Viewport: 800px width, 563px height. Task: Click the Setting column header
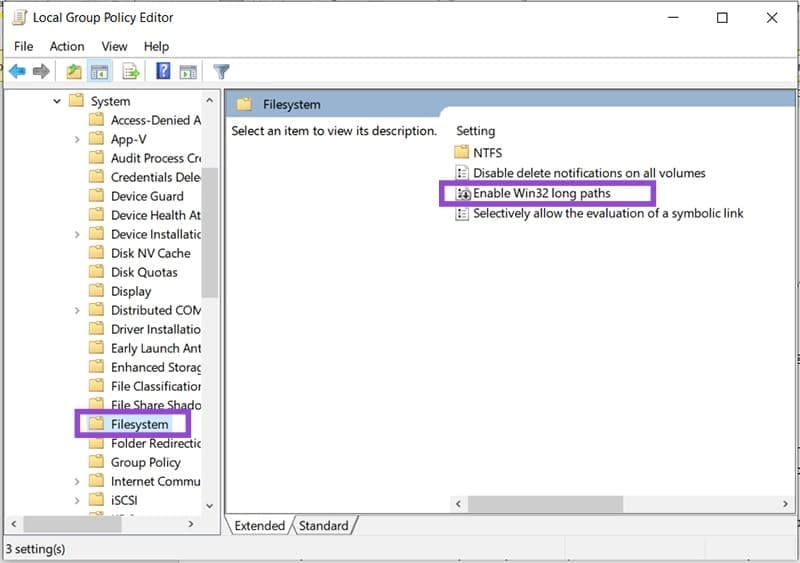(476, 131)
